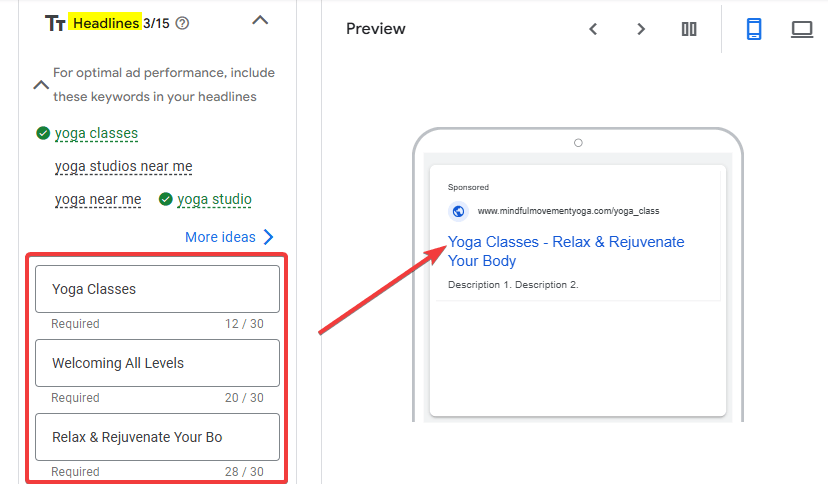Show the previous ad preview
The height and width of the screenshot is (484, 828).
(593, 29)
